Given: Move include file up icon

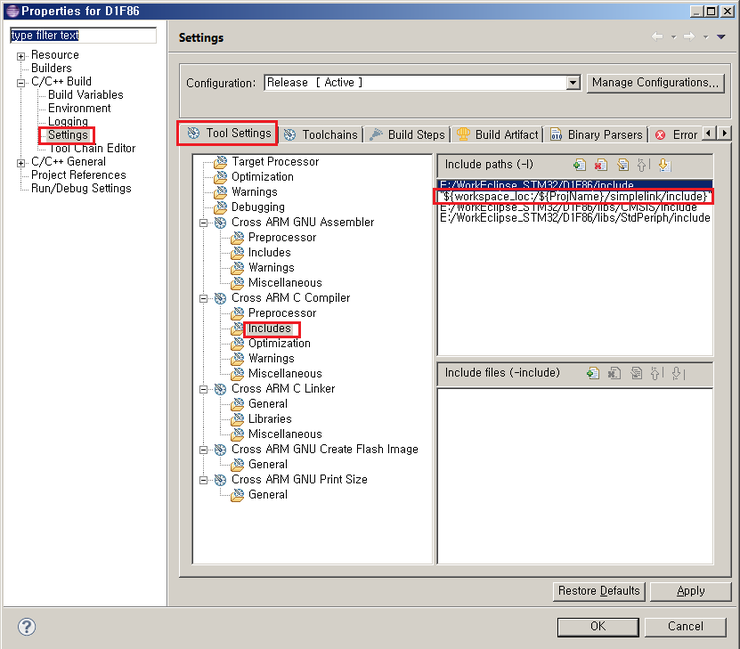Looking at the screenshot, I should click(x=656, y=373).
